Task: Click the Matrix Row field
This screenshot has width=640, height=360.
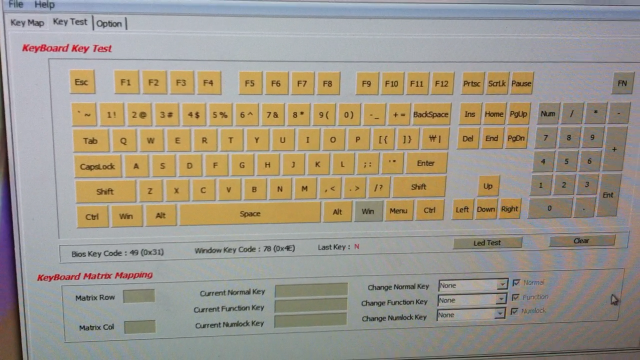Action: coord(139,296)
